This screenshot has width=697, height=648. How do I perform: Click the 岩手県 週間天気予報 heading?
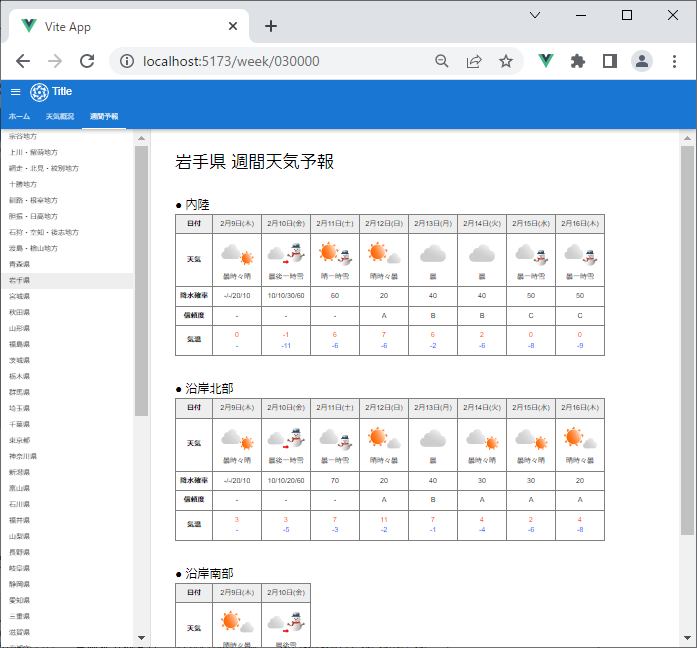254,161
